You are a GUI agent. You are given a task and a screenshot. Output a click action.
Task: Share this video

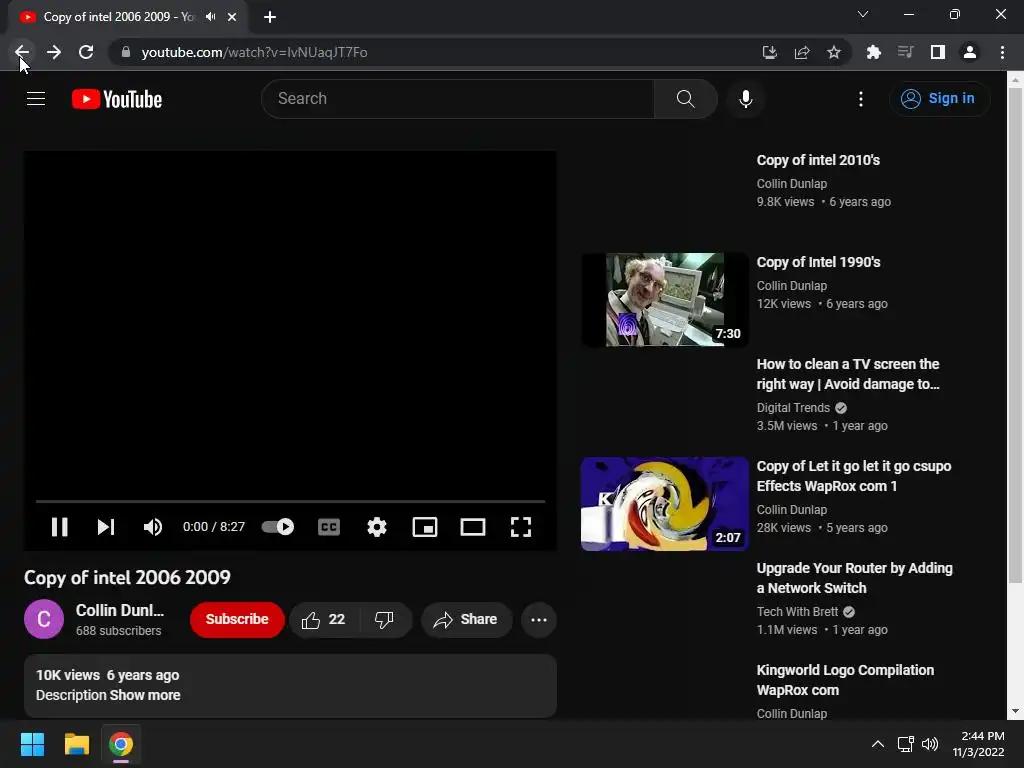[466, 619]
